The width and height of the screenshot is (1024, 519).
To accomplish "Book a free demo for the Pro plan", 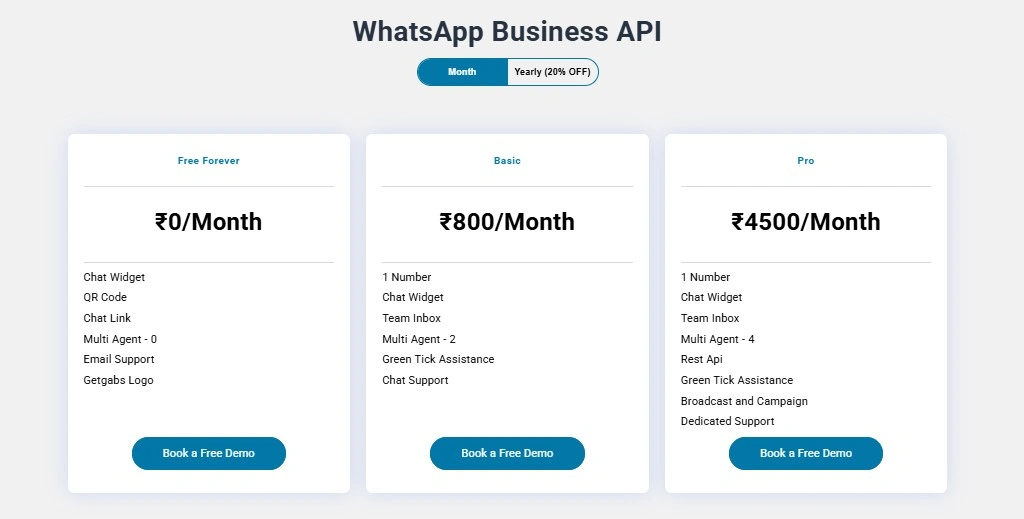I will click(806, 453).
